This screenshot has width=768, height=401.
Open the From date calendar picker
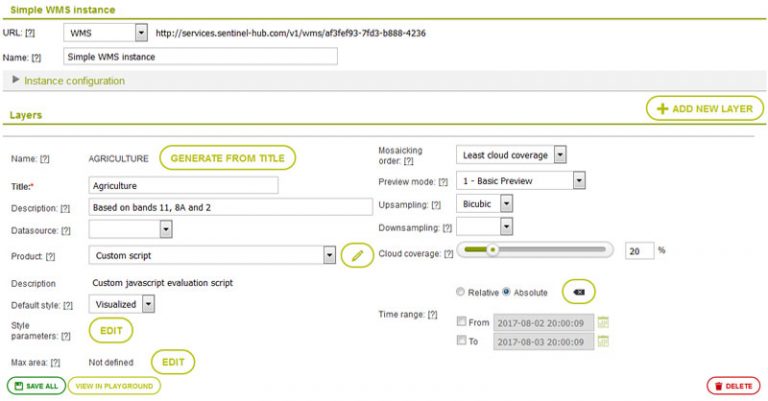point(603,322)
